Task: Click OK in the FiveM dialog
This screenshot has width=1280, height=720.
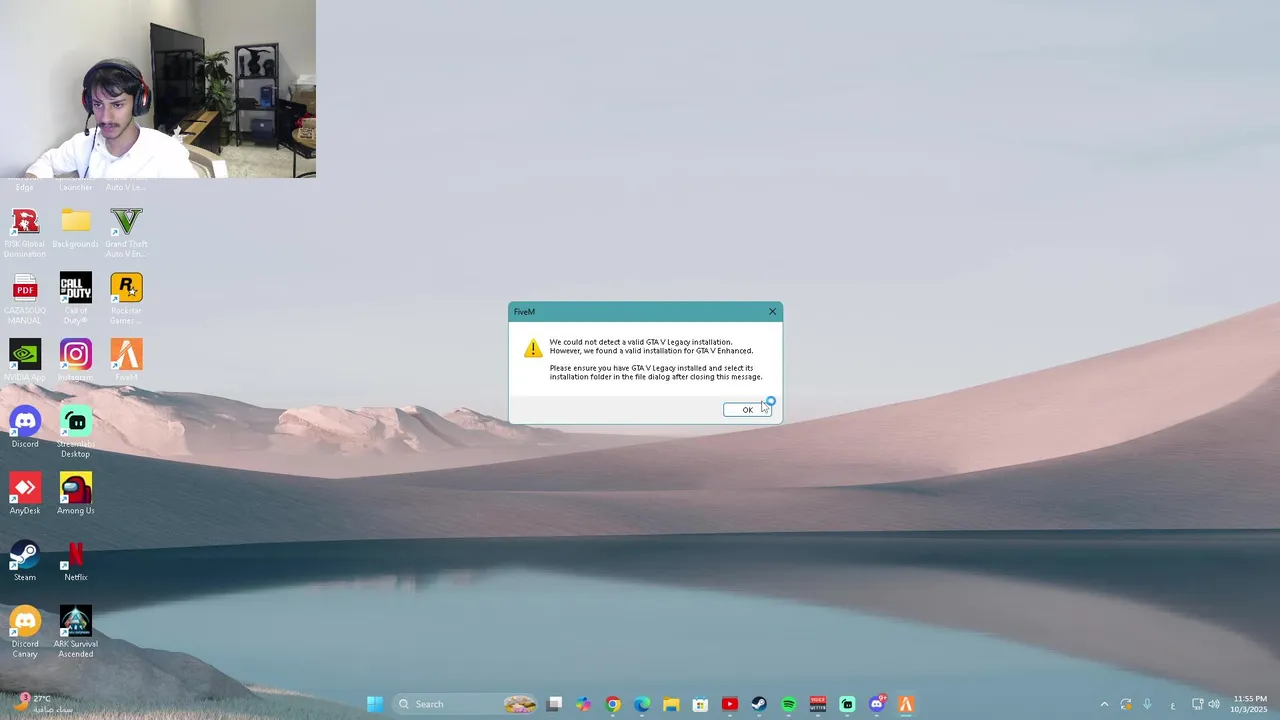Action: 747,410
